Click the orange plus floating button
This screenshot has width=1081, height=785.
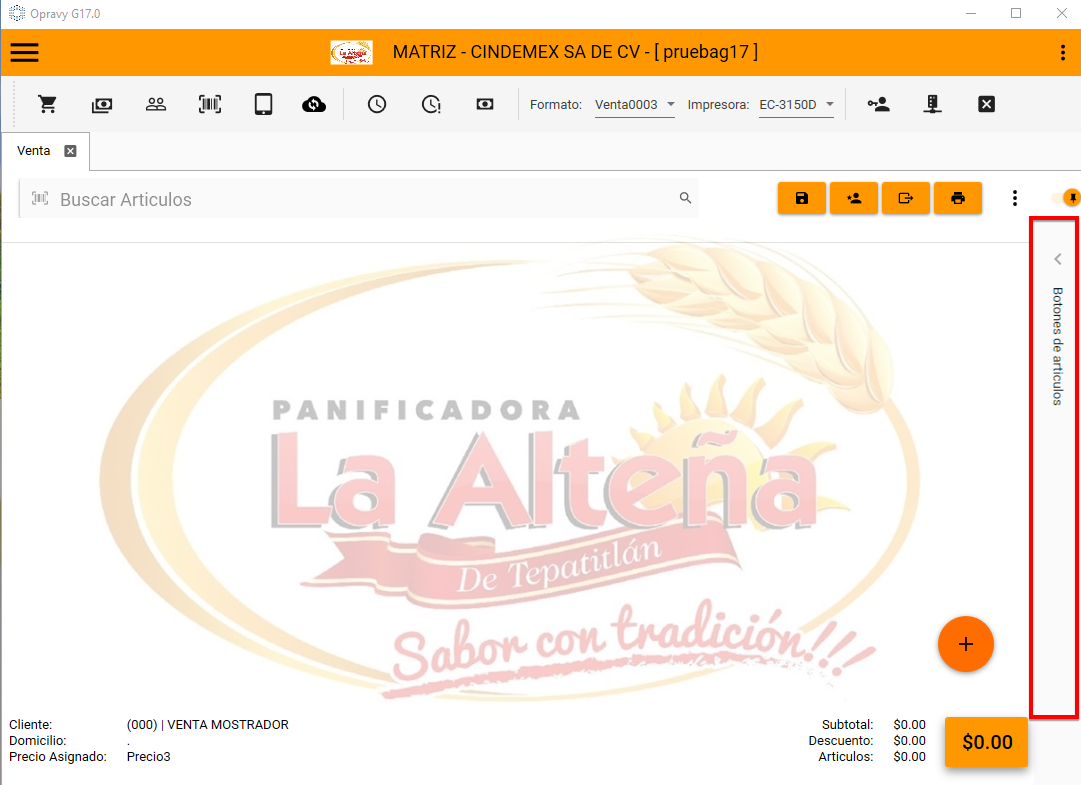[x=965, y=644]
